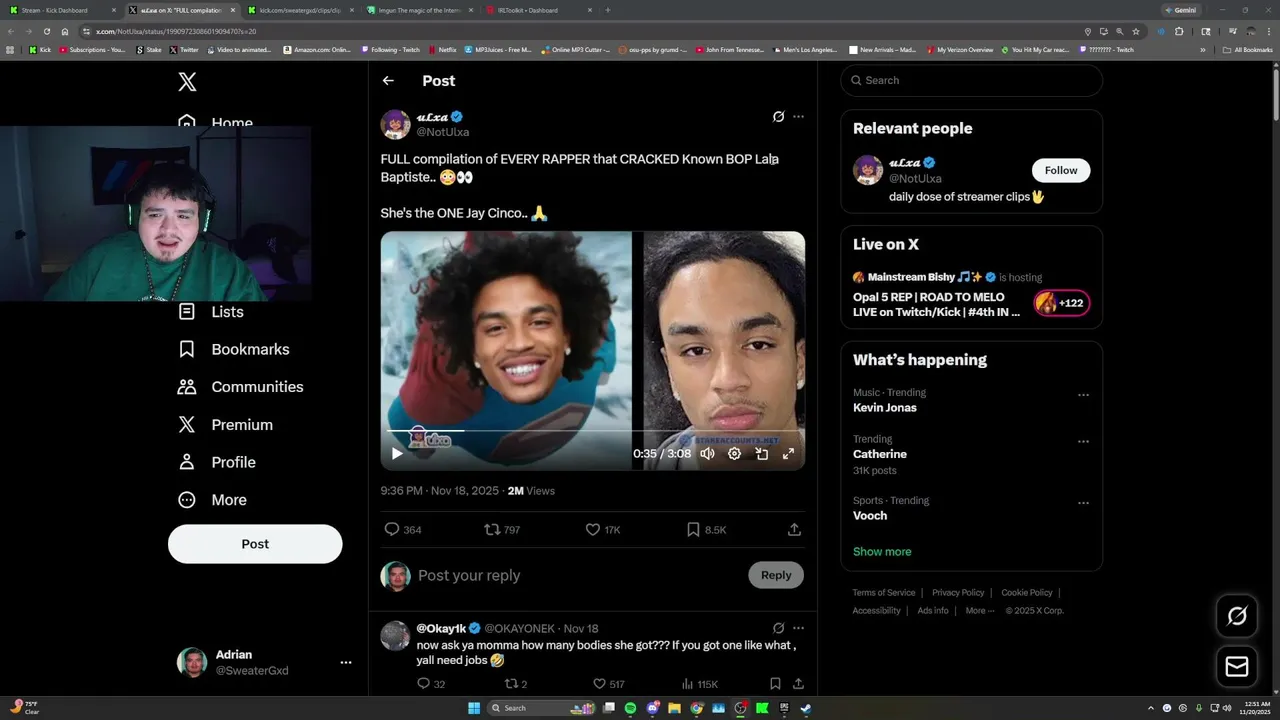This screenshot has height=720, width=1280.
Task: Open options for Catherine trend
Action: (x=1083, y=441)
